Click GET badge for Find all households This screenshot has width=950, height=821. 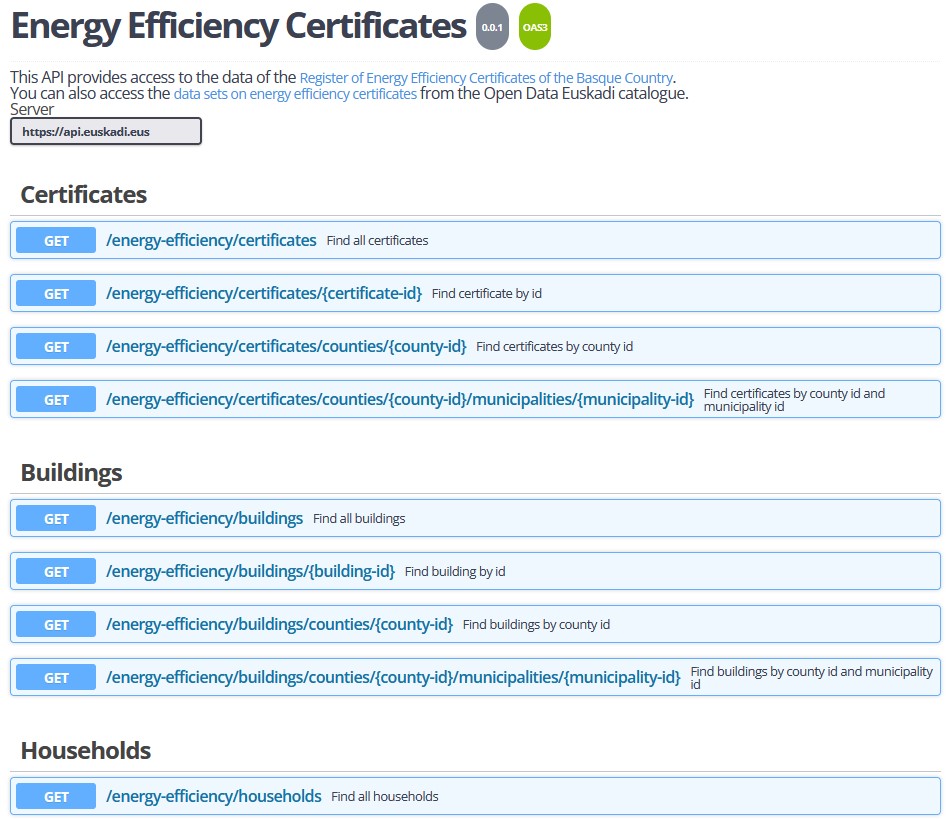click(x=56, y=797)
